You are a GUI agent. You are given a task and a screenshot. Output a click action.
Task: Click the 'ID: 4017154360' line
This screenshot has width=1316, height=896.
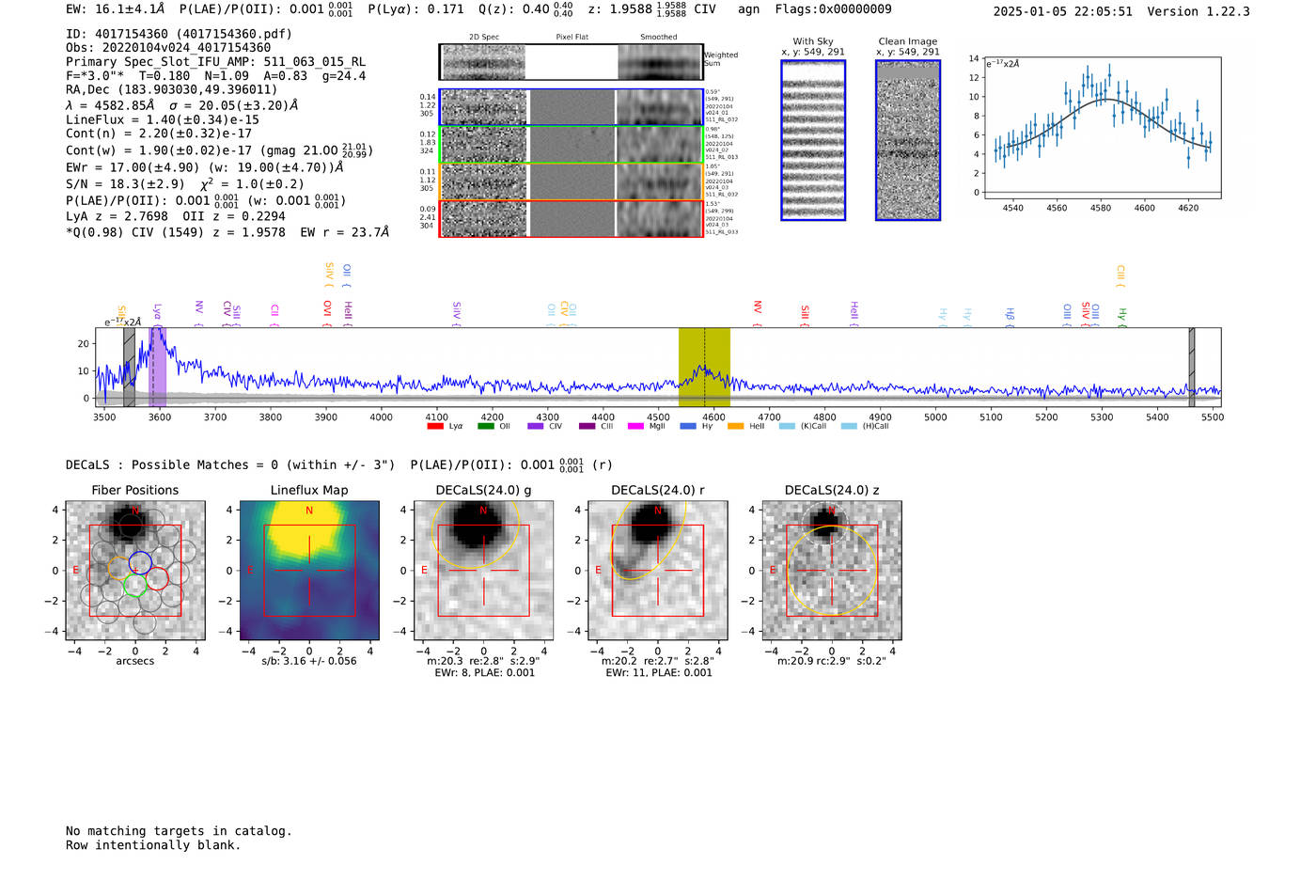point(179,34)
